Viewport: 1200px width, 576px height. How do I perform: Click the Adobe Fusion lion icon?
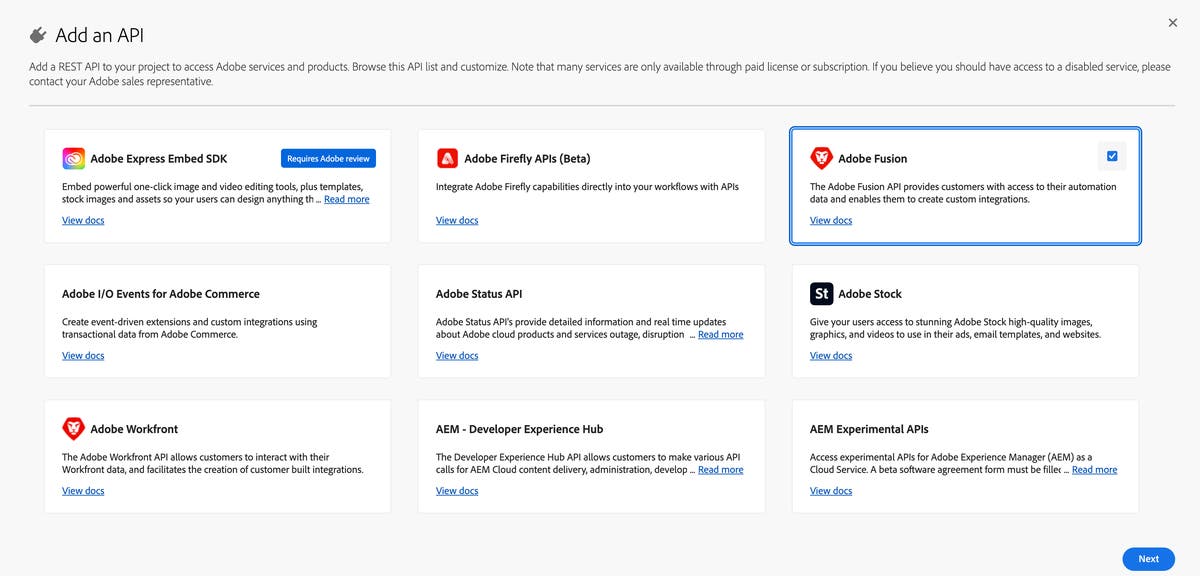[x=821, y=158]
